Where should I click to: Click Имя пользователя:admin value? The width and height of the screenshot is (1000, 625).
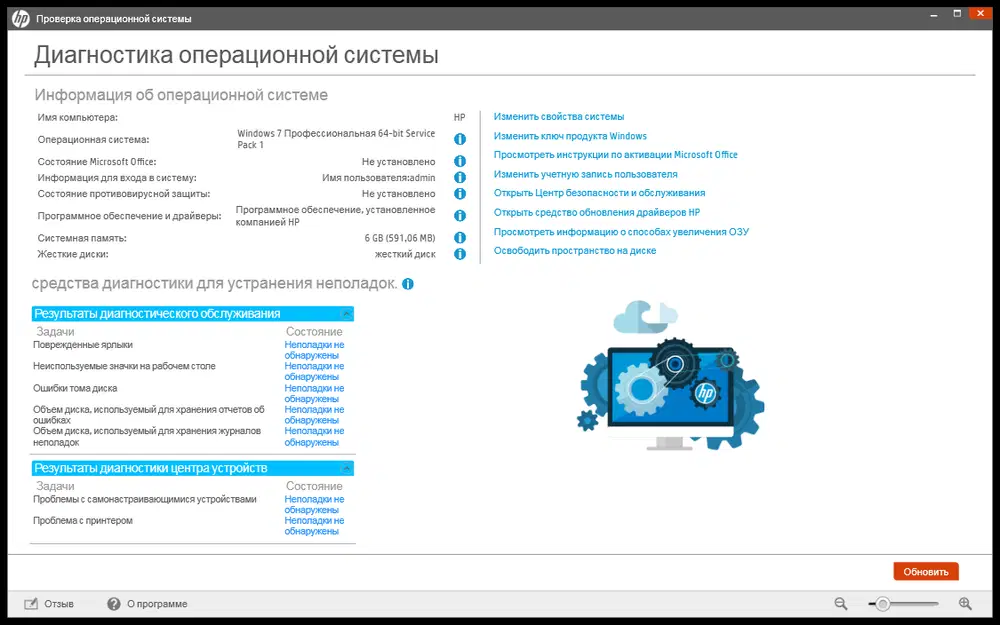(x=379, y=178)
